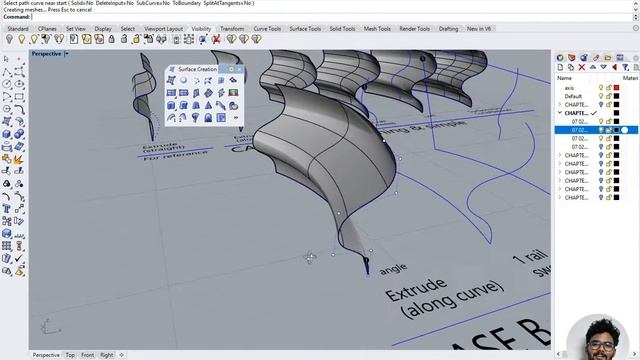Open the layer filter funnel icon
This screenshot has height=360, width=640.
[x=625, y=67]
